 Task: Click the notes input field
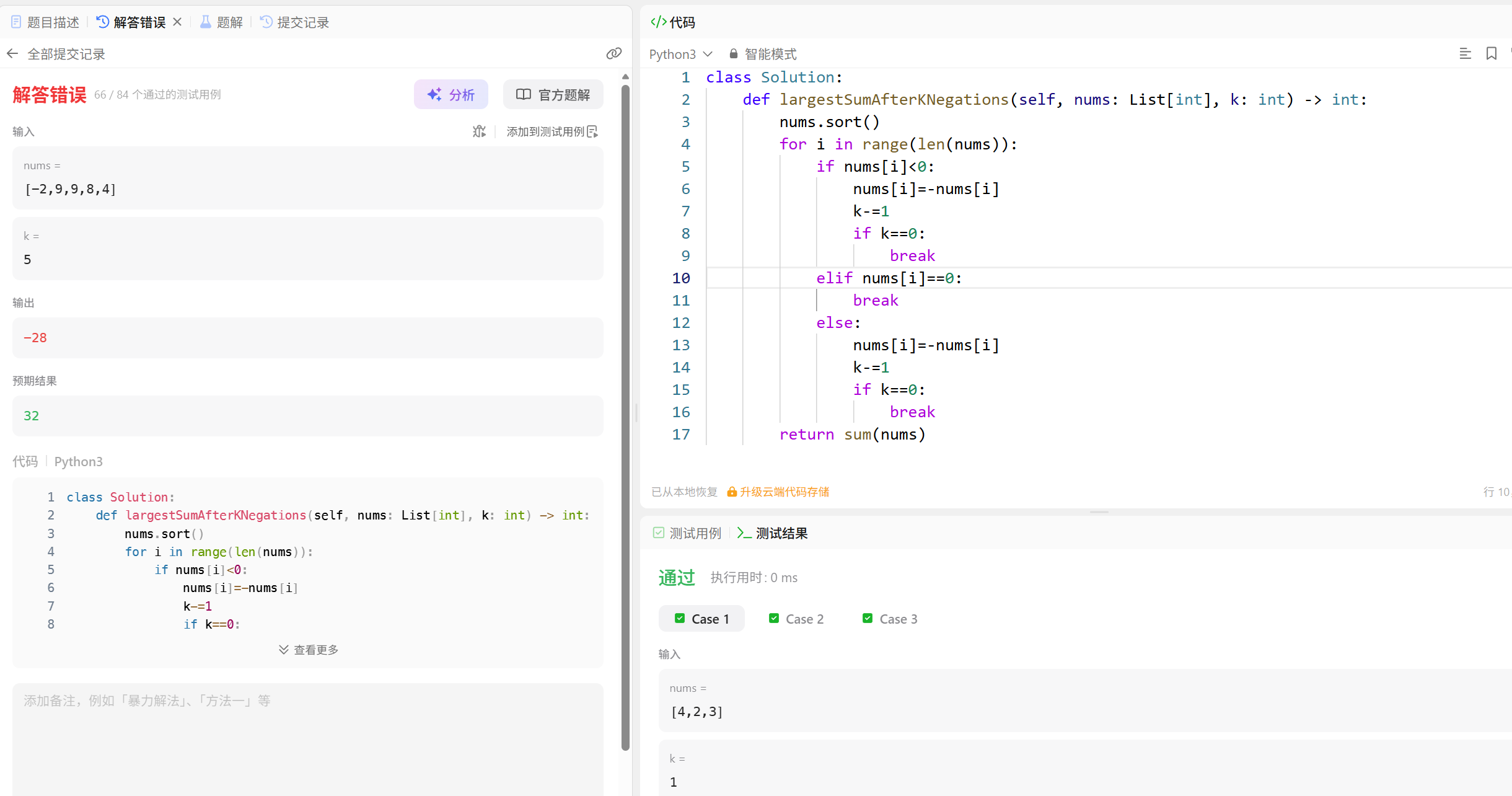[308, 738]
